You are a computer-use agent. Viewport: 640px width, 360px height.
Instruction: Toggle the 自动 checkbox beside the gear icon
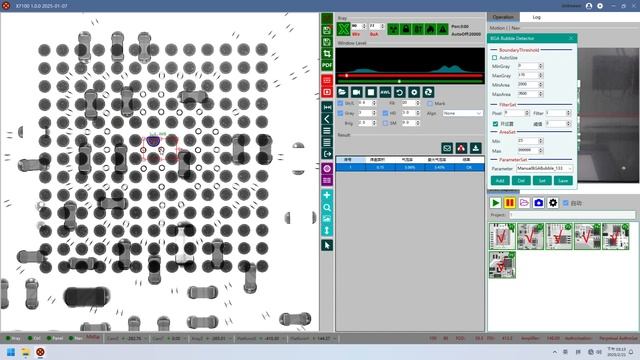click(566, 203)
